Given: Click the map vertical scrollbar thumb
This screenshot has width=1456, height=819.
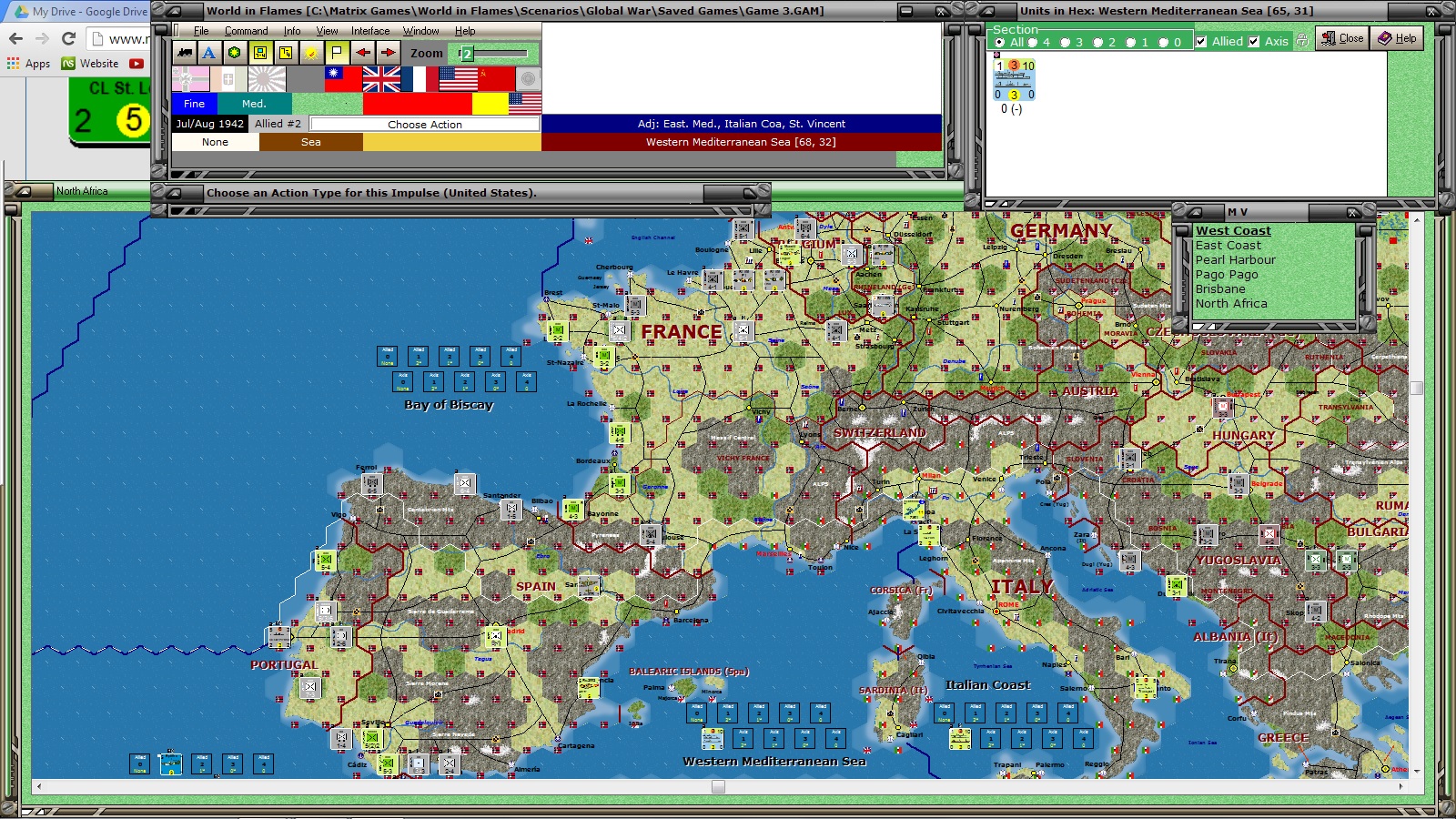Looking at the screenshot, I should pos(1416,388).
